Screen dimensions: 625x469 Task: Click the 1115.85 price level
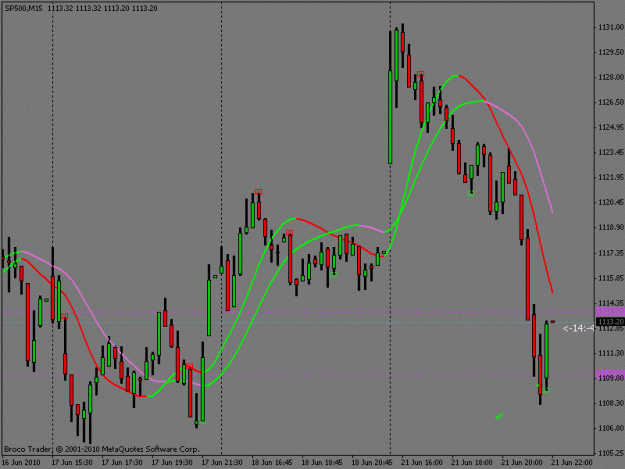click(610, 278)
